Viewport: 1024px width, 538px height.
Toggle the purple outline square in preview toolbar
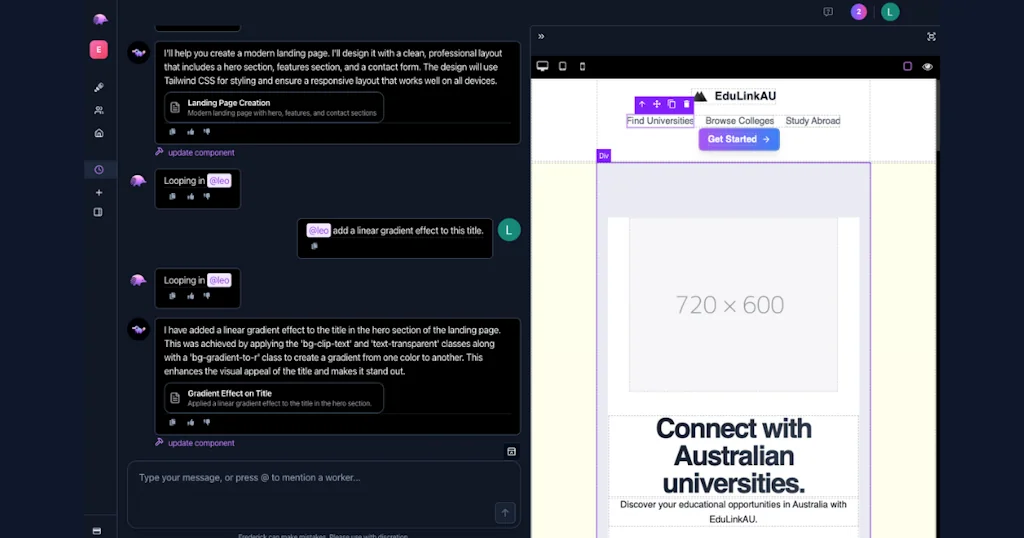(x=908, y=67)
